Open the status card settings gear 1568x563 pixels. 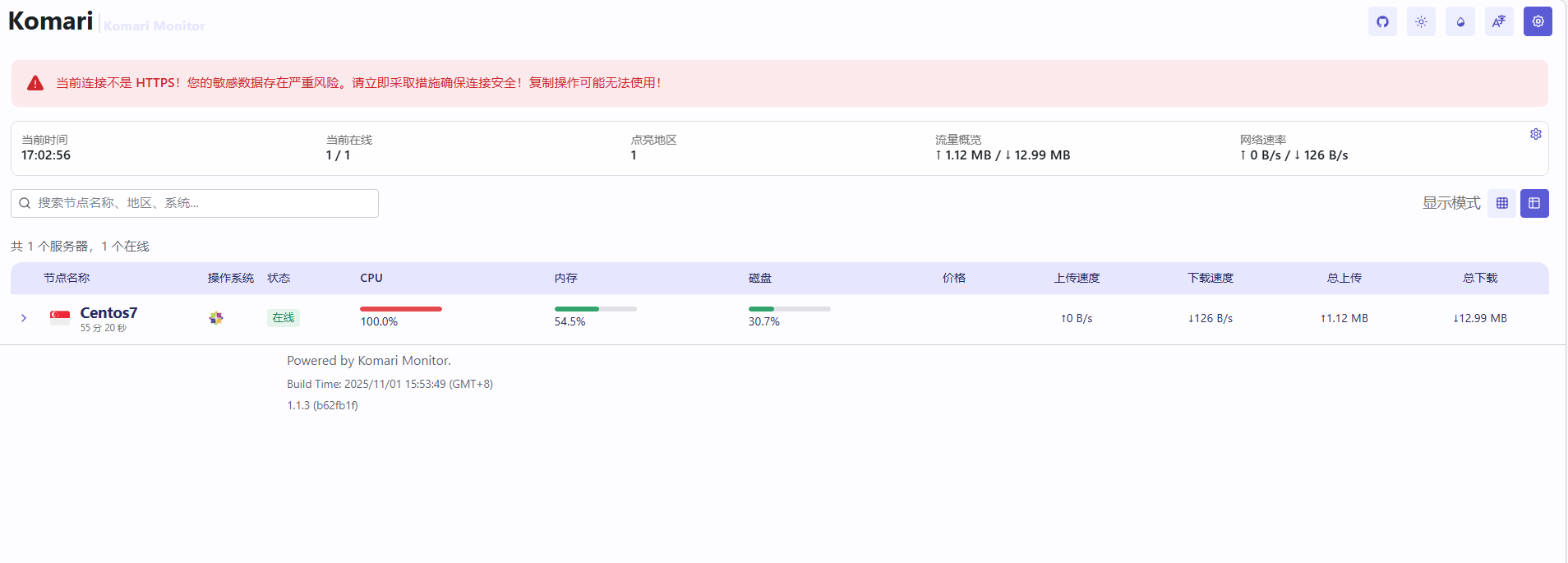(1535, 134)
